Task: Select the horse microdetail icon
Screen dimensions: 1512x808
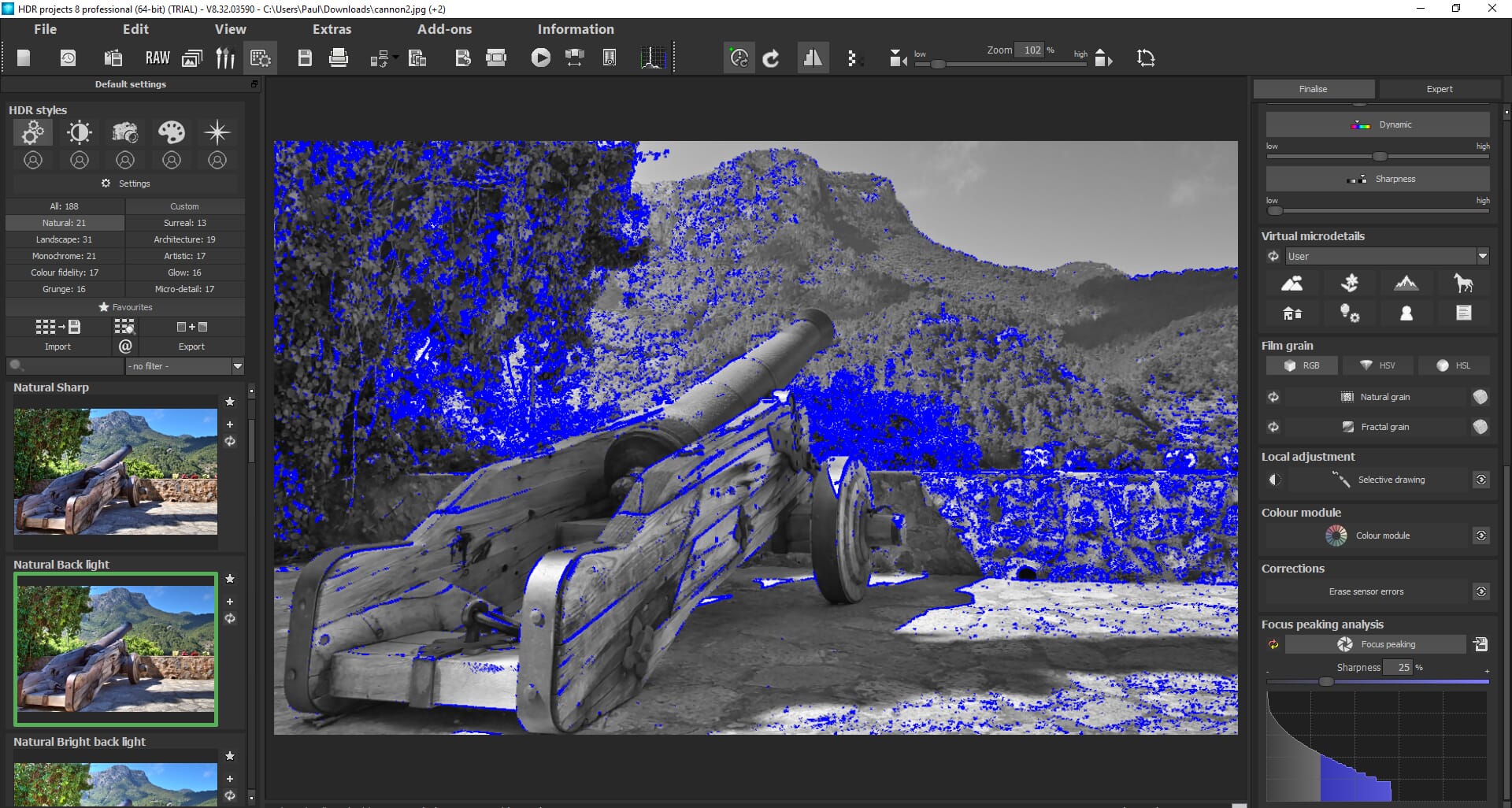Action: 1463,283
